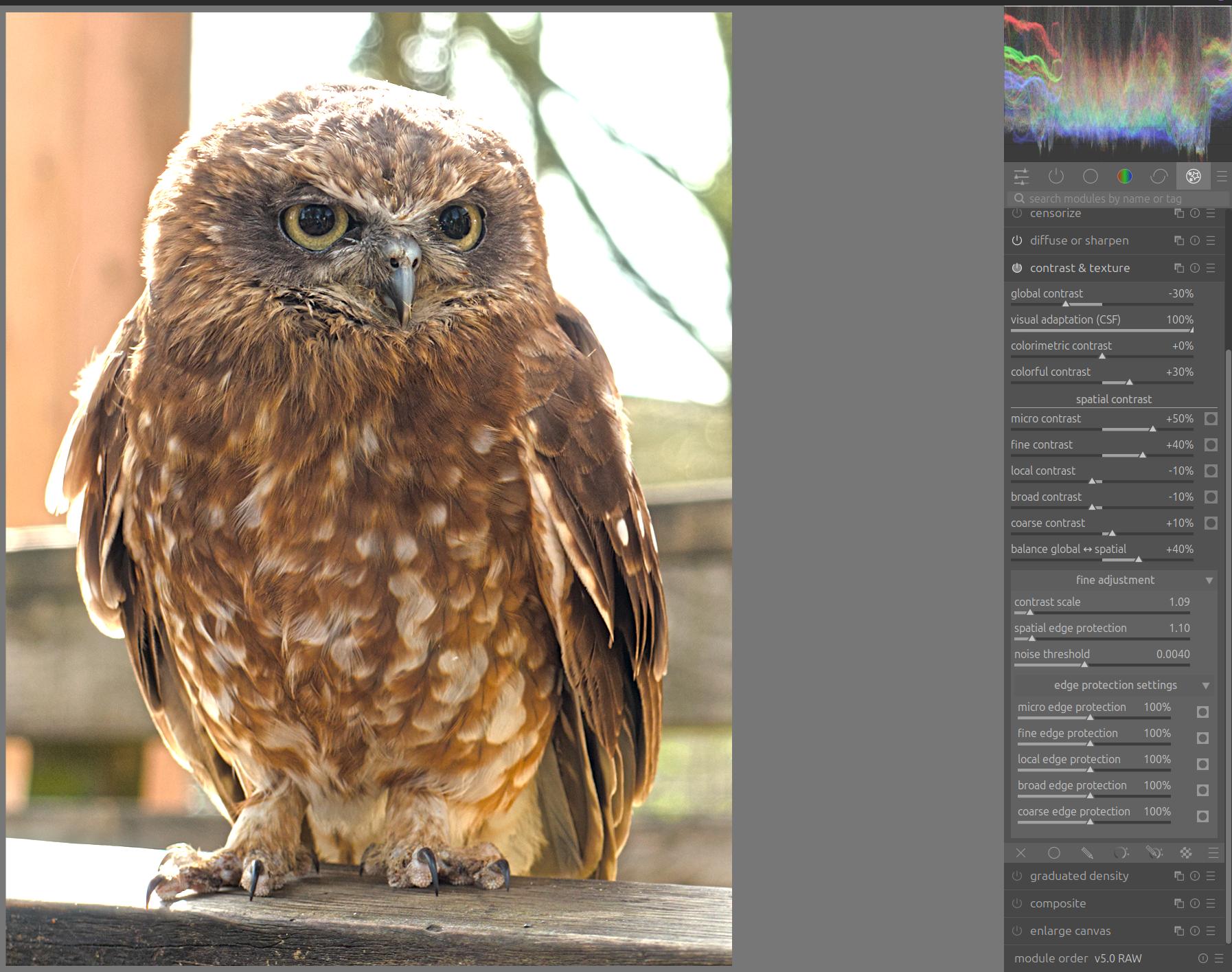Open the blending options menu in mask row
The width and height of the screenshot is (1232, 972).
point(1213,852)
